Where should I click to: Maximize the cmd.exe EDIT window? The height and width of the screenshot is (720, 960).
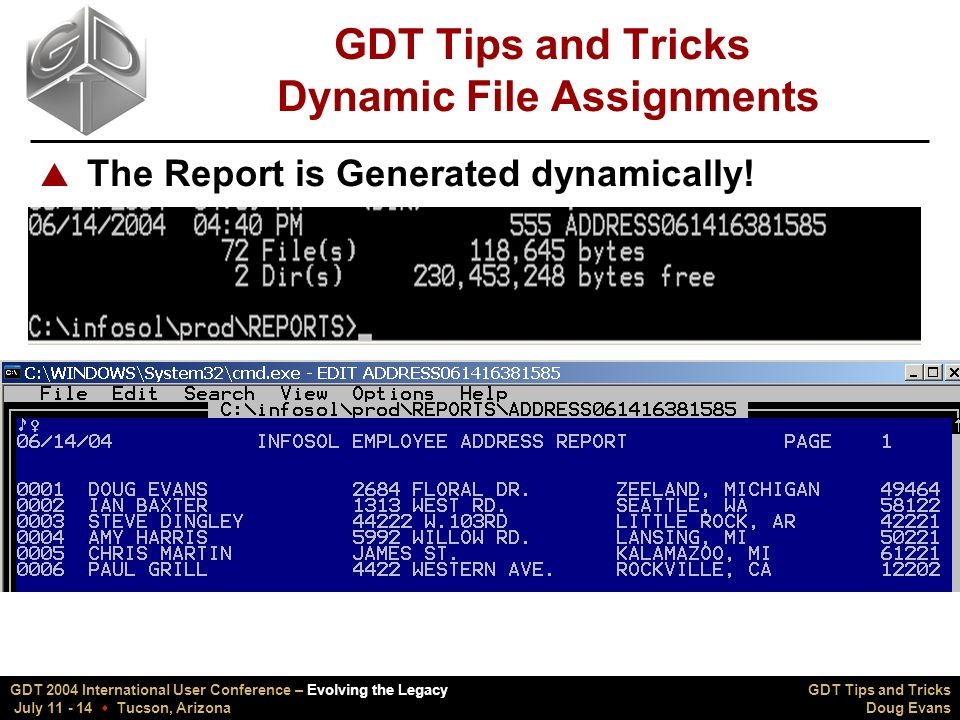932,372
